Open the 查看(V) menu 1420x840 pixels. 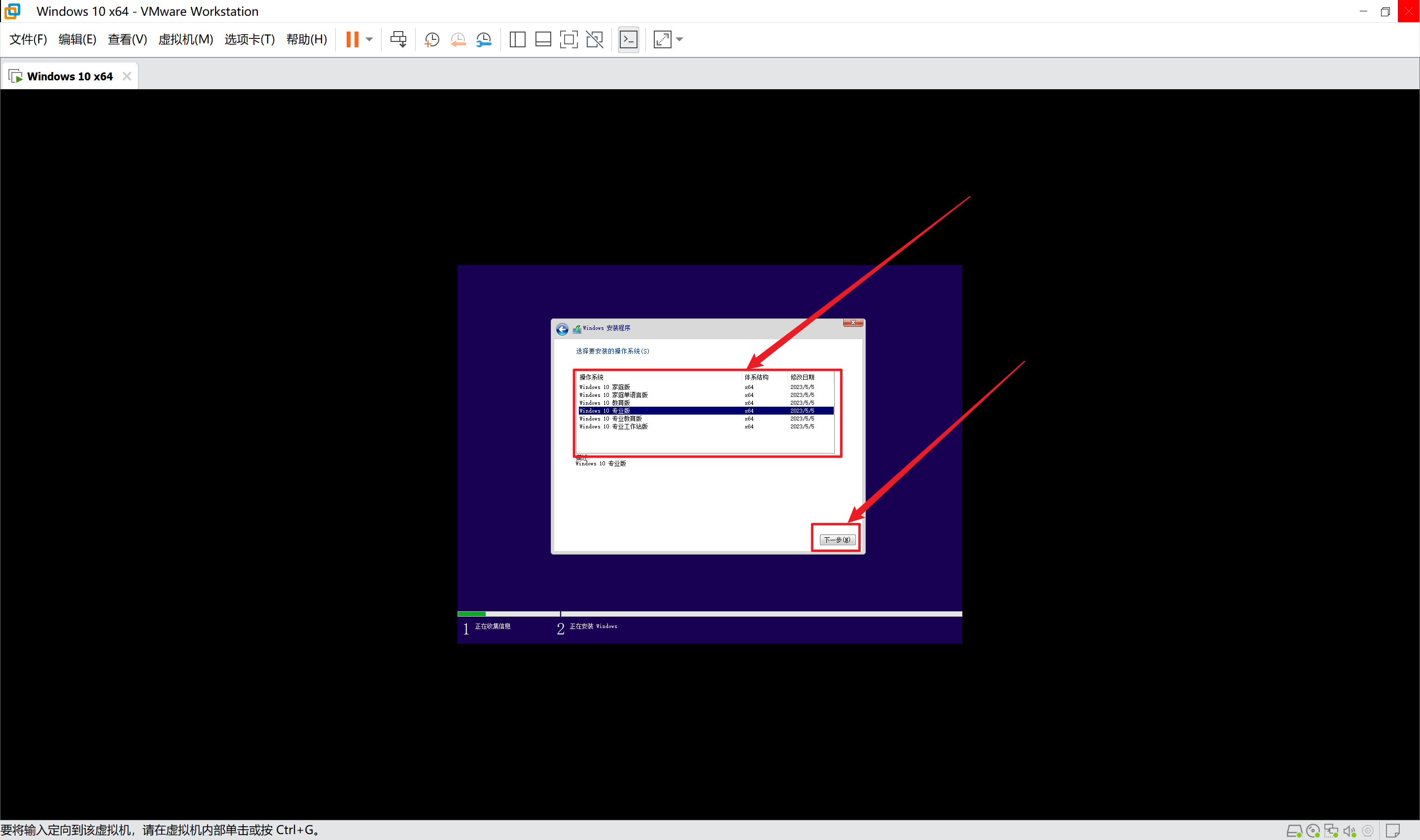point(127,39)
